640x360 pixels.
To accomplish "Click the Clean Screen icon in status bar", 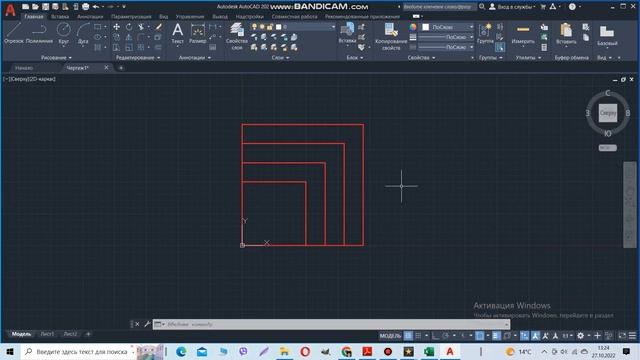I will tap(622, 336).
